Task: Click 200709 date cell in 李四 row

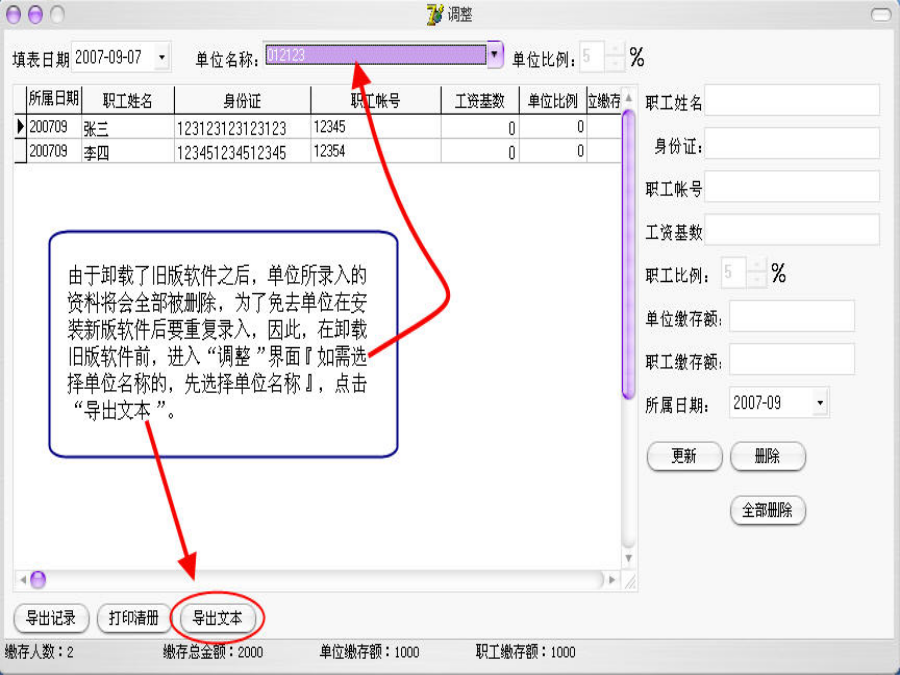Action: 54,151
